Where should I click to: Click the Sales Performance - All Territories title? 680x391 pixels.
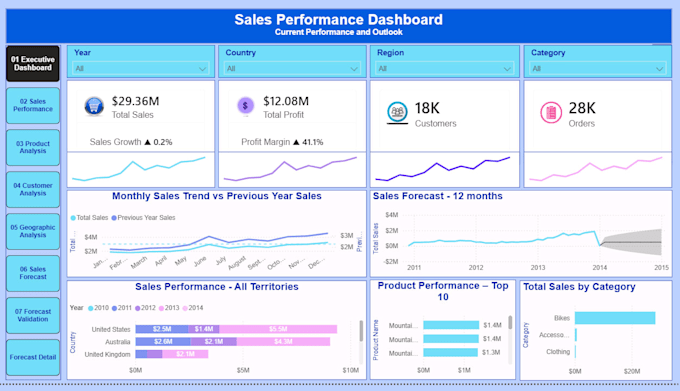point(217,287)
